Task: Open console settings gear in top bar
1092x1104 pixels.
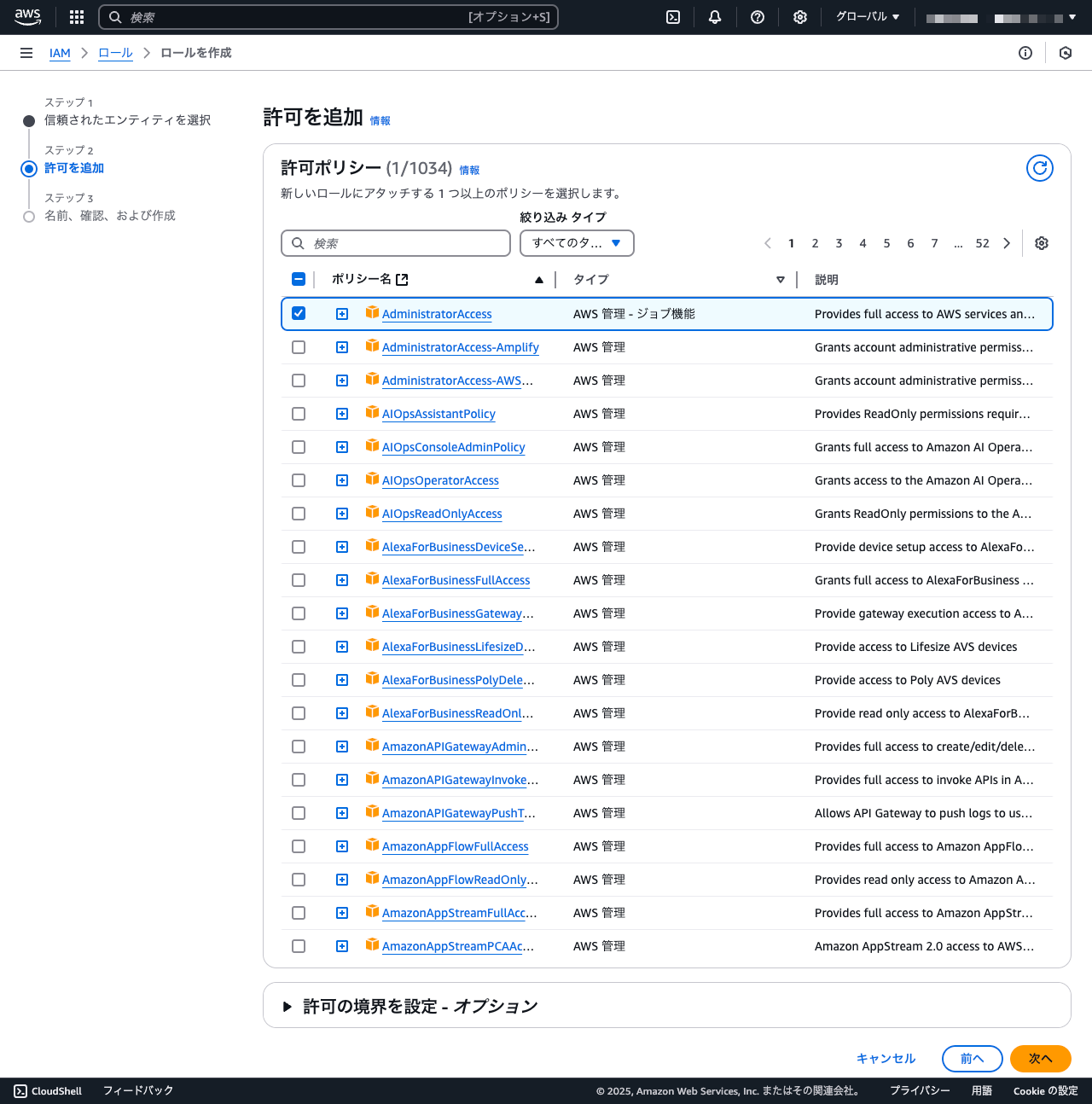Action: pyautogui.click(x=800, y=17)
